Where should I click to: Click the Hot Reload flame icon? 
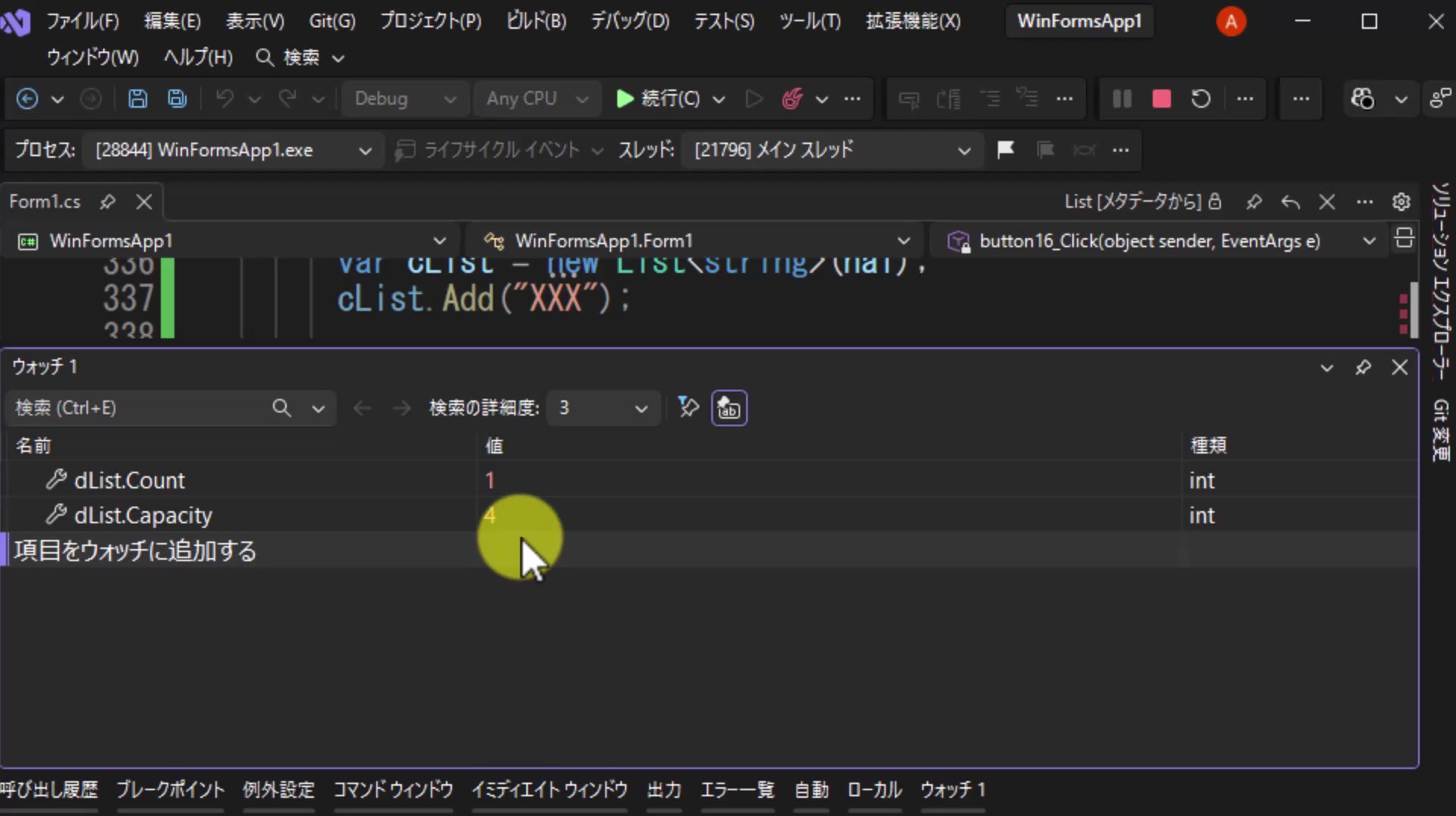point(792,99)
